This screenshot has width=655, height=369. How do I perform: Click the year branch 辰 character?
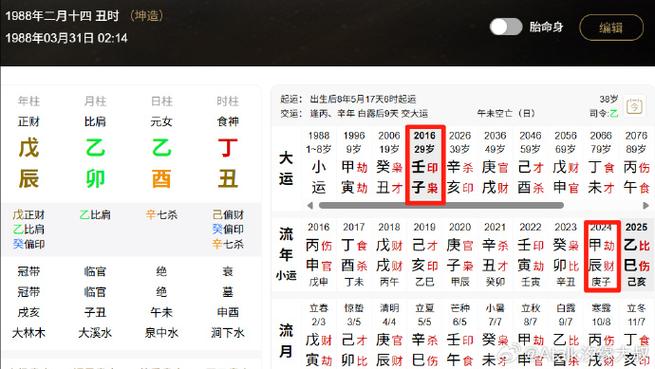pos(29,179)
